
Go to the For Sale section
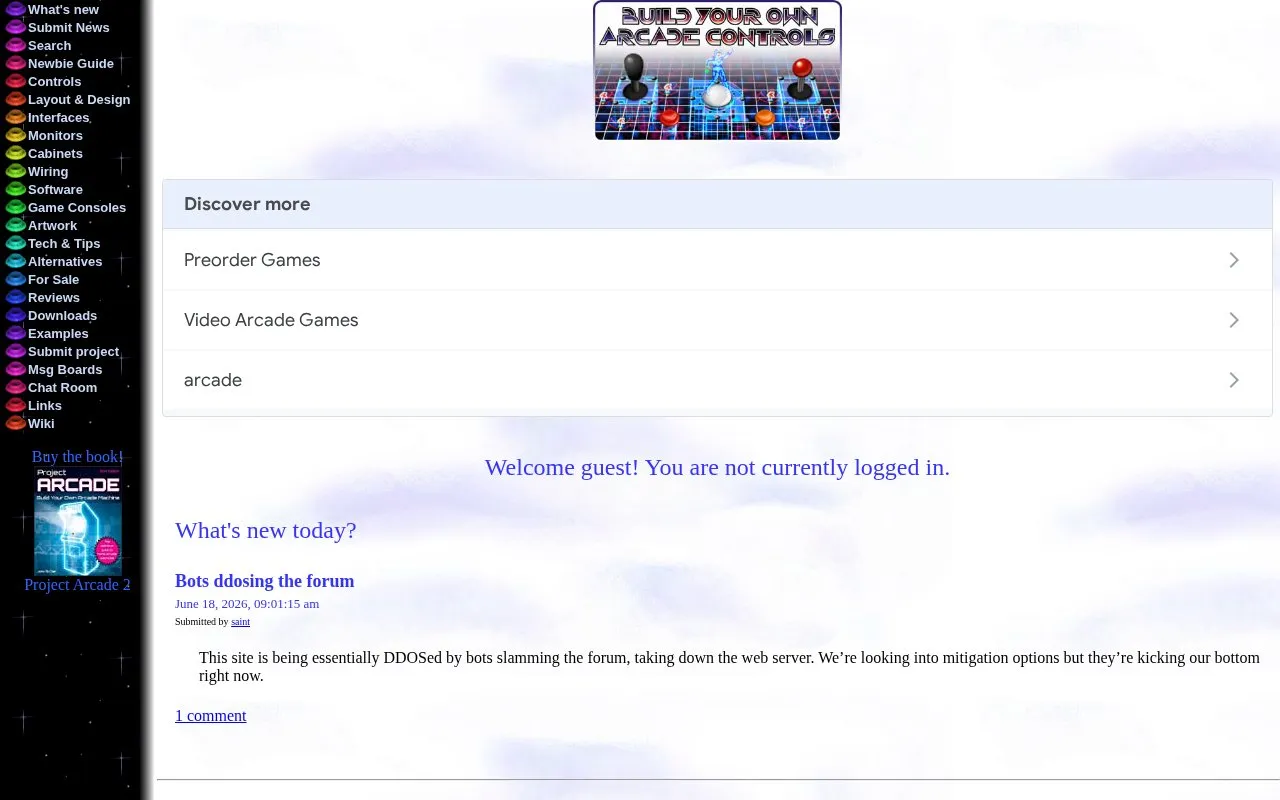[x=53, y=279]
